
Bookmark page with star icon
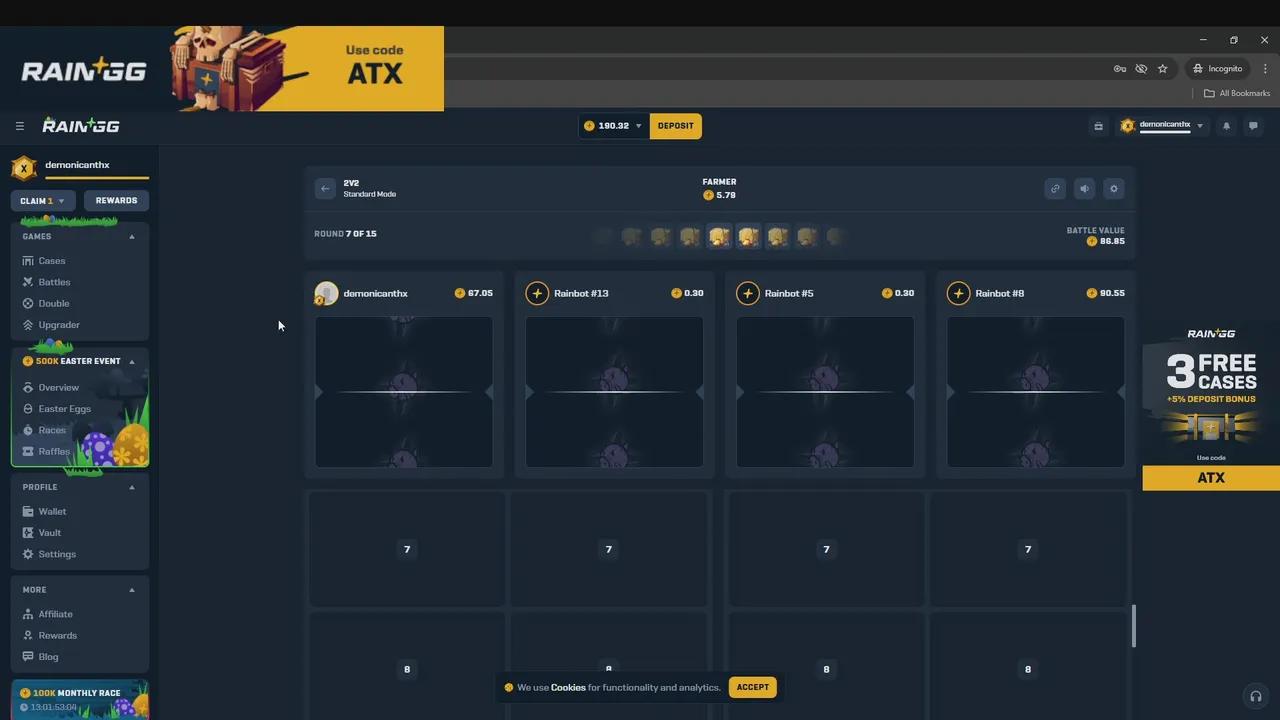click(1162, 69)
